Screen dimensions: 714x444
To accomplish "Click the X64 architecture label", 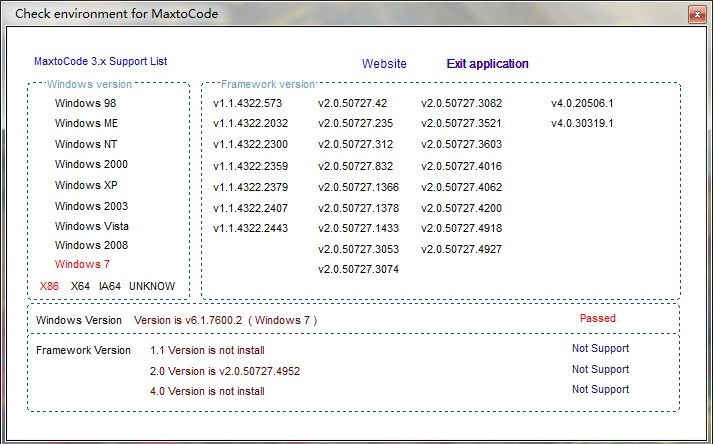I will pyautogui.click(x=80, y=286).
